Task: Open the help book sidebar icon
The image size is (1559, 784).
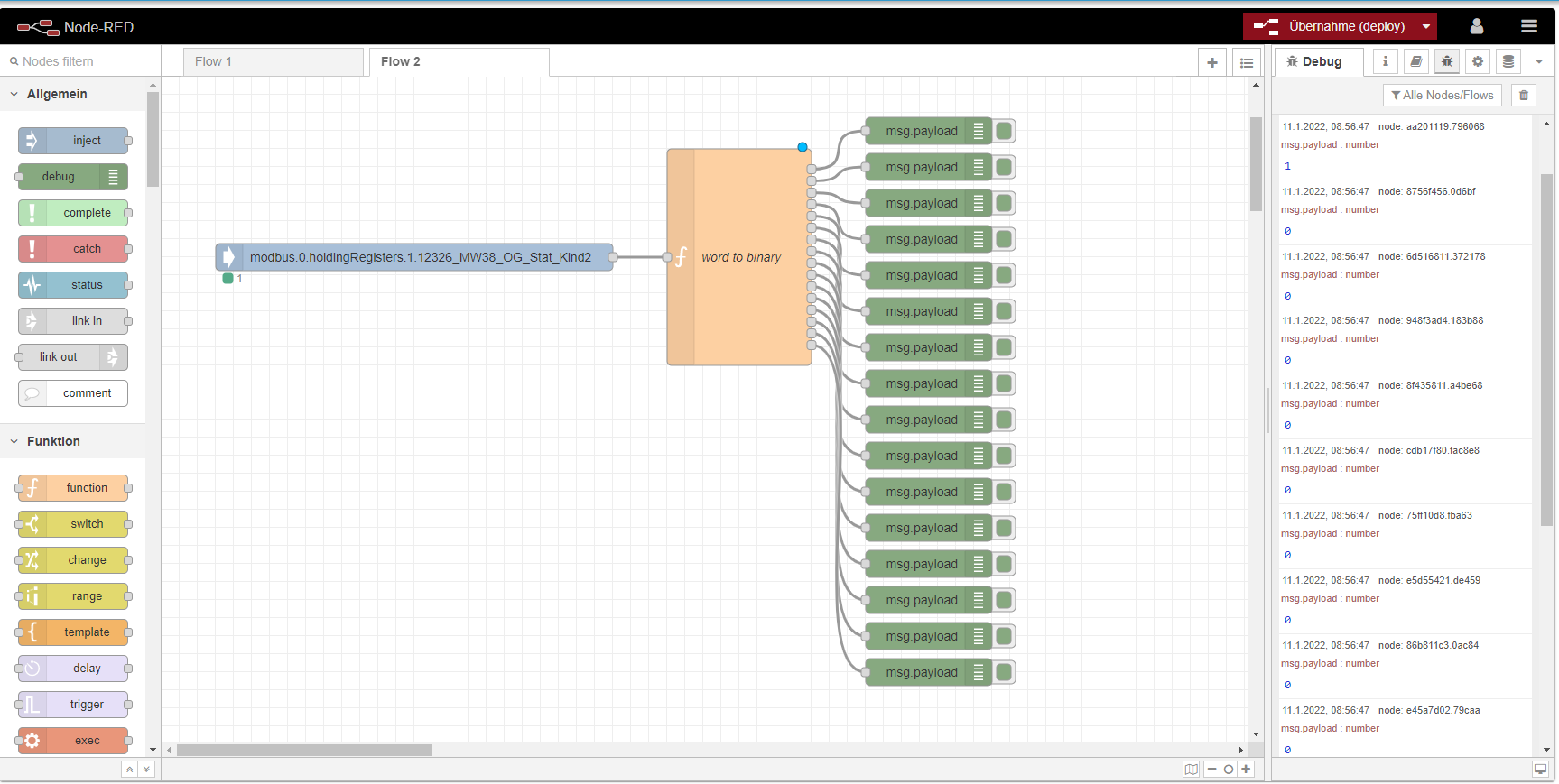Action: [x=1415, y=61]
